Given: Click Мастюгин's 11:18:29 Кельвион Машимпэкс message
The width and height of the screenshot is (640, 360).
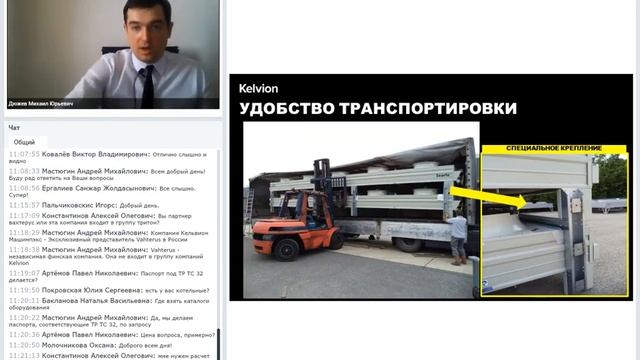Looking at the screenshot, I should (109, 236).
